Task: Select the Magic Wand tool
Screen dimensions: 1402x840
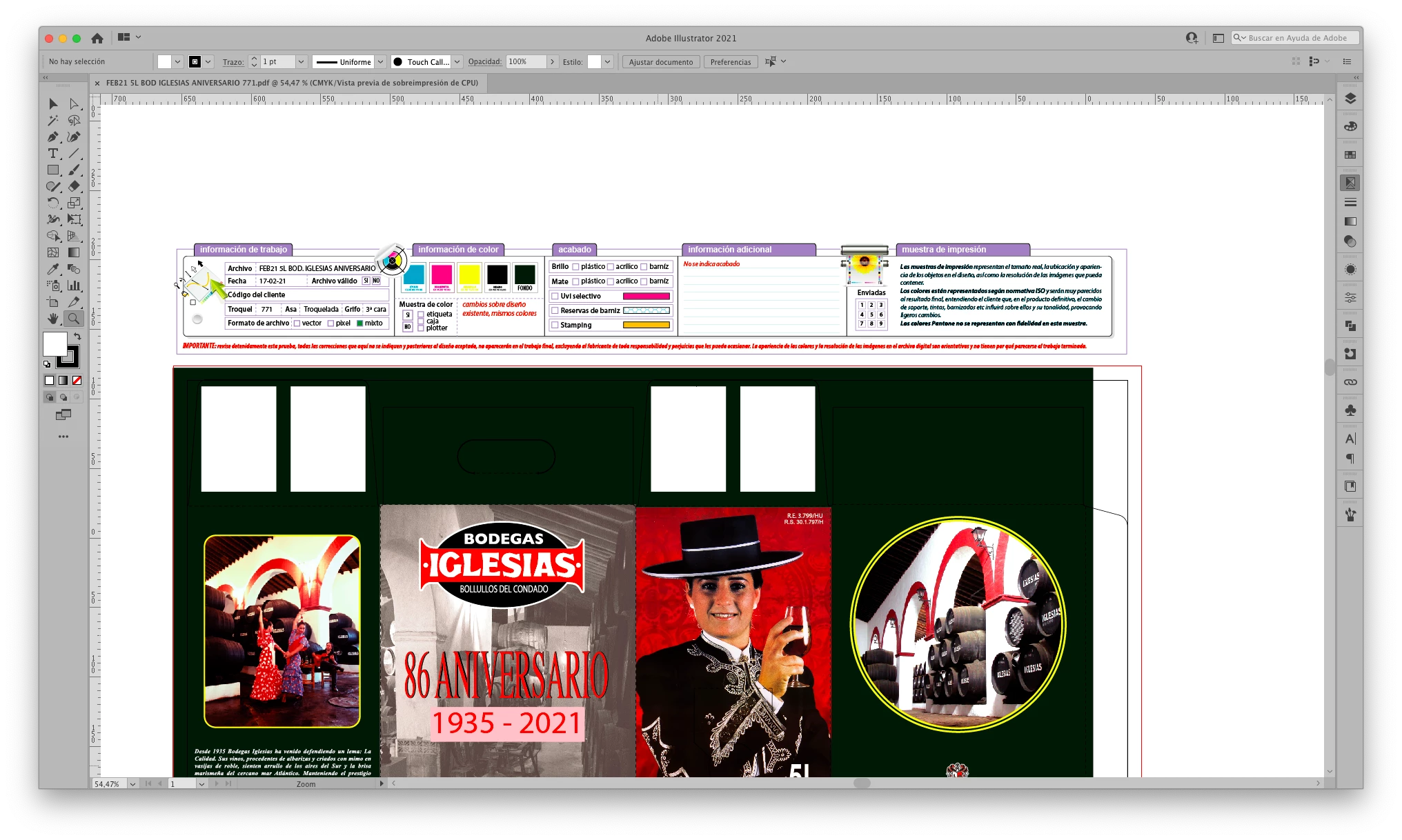Action: tap(53, 120)
